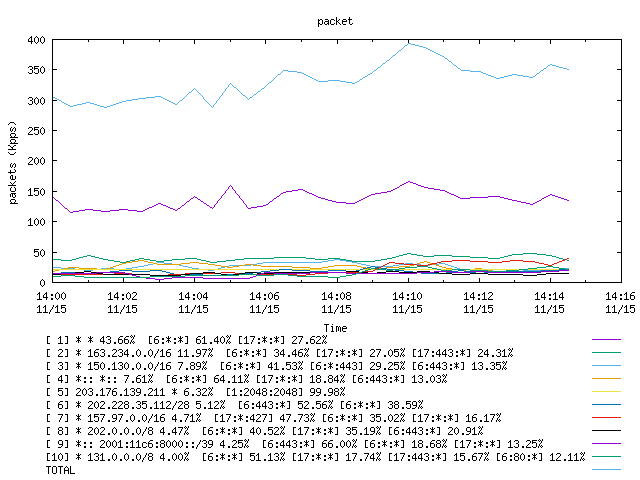Click the x-axis tick label '14:06'
This screenshot has height=480, width=640.
pyautogui.click(x=264, y=296)
